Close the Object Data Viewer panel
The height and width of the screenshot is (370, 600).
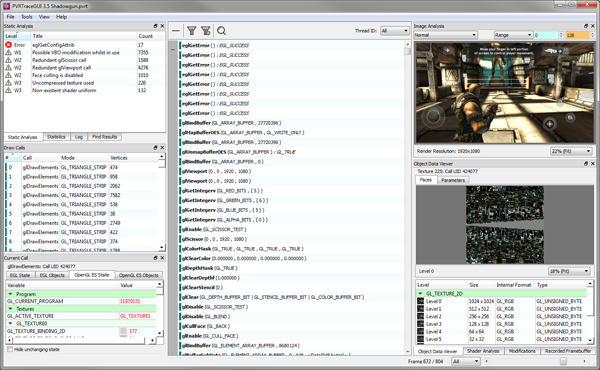[593, 163]
